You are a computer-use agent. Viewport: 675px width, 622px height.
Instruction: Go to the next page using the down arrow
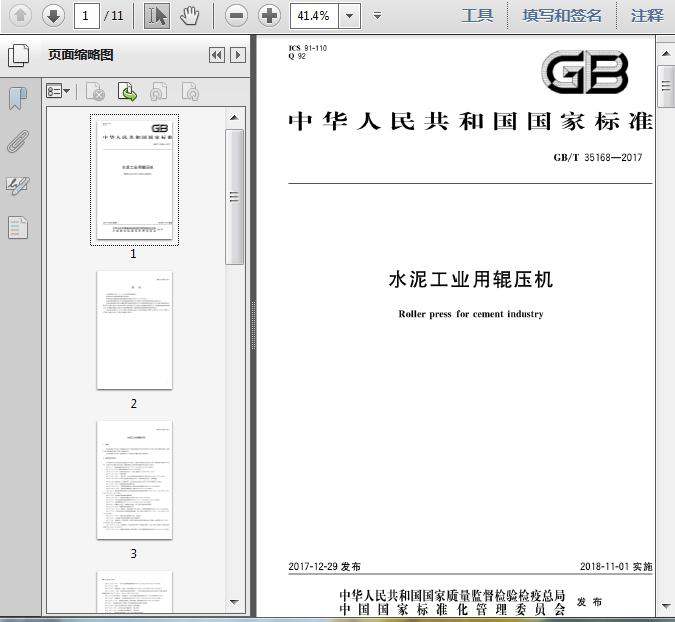click(x=53, y=15)
